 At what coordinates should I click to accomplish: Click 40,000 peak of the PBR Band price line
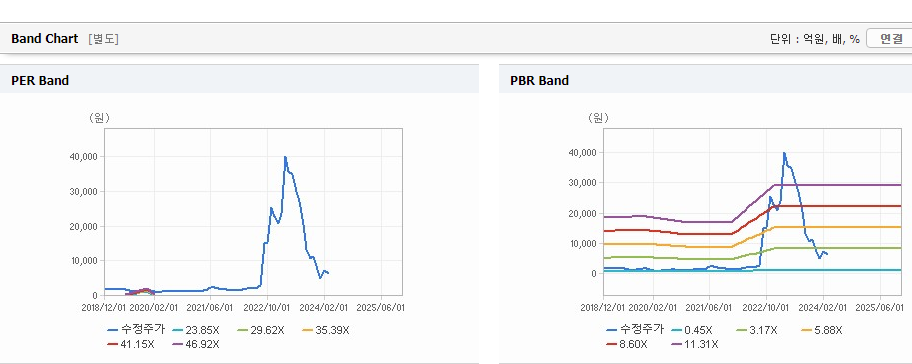784,154
